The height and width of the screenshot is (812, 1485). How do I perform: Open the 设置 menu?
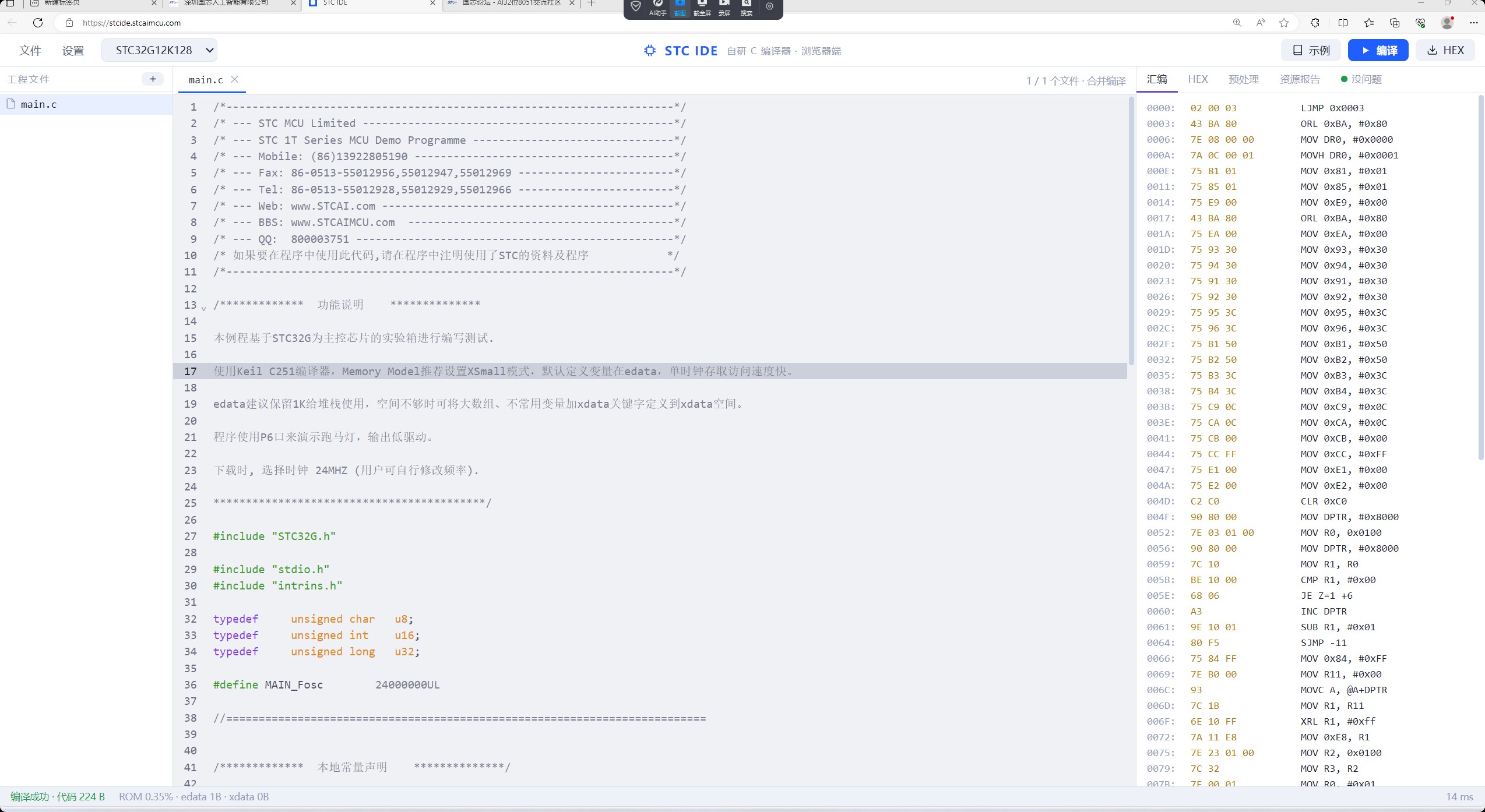[73, 51]
